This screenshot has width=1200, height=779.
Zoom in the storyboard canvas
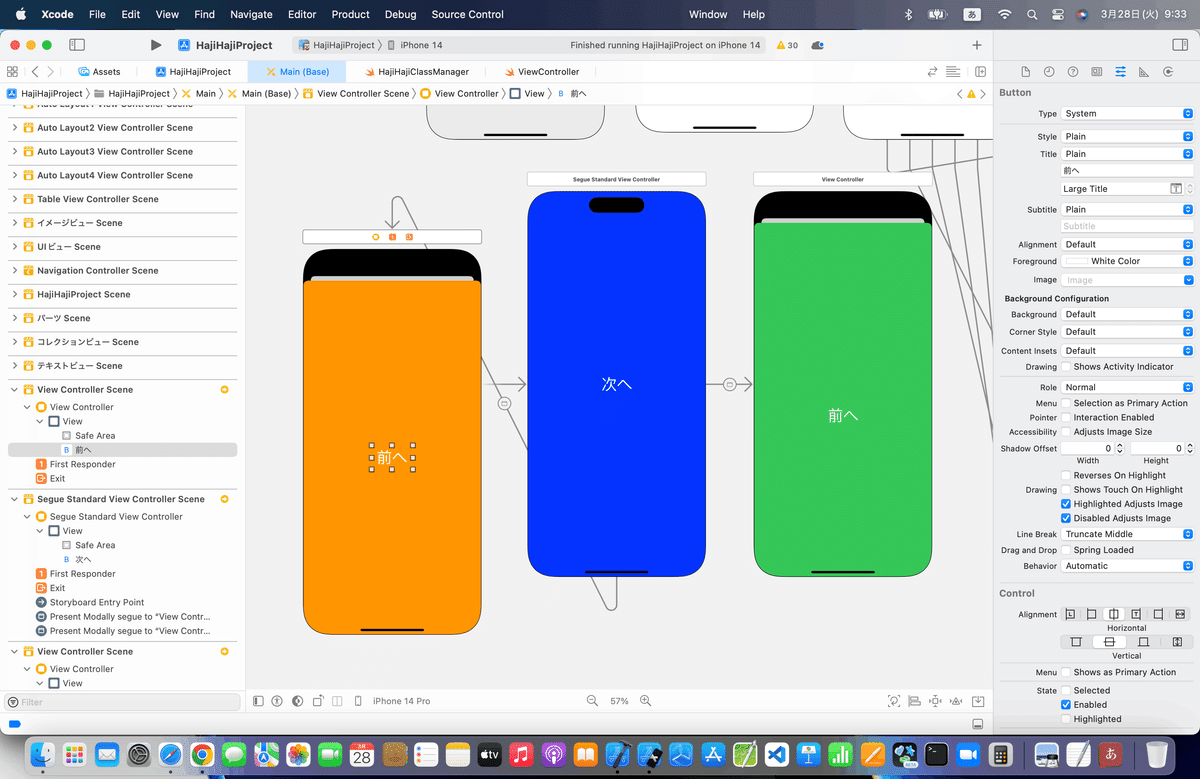tap(646, 701)
